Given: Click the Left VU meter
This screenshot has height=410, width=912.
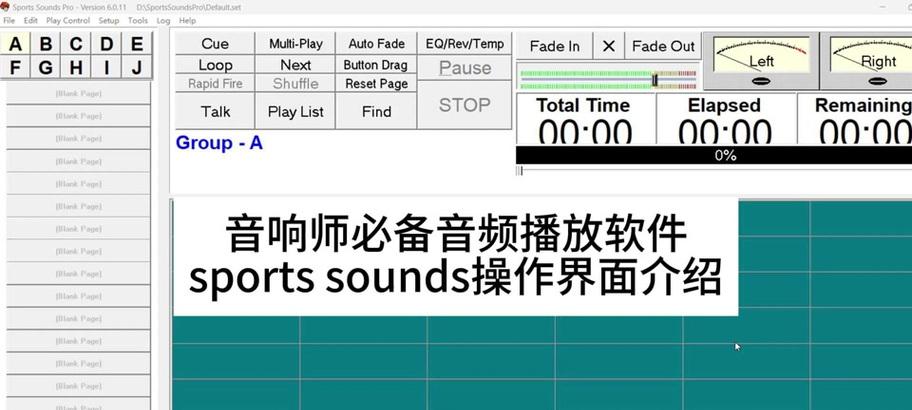Looking at the screenshot, I should click(761, 61).
